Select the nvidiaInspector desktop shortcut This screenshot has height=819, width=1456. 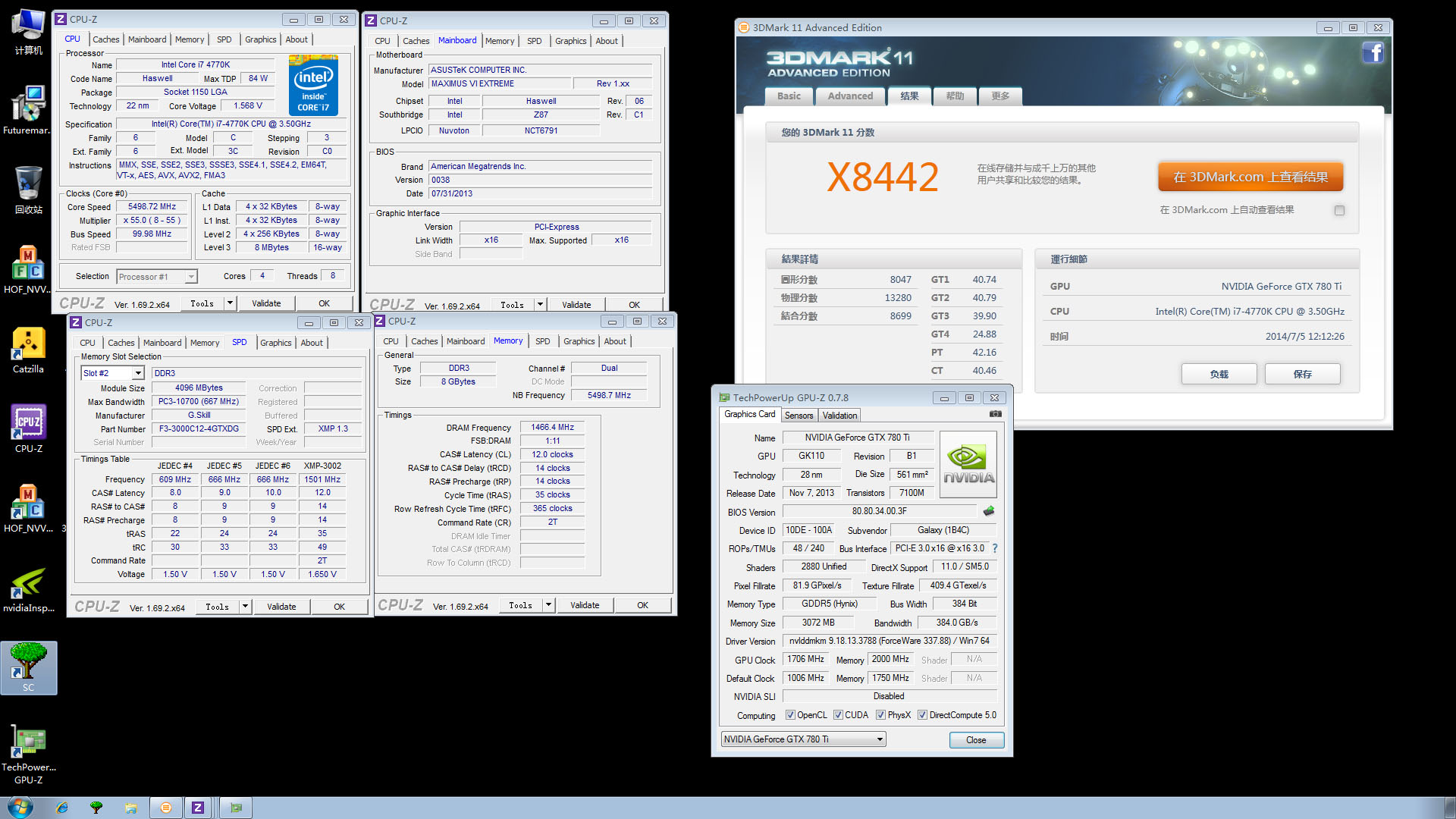coord(28,588)
